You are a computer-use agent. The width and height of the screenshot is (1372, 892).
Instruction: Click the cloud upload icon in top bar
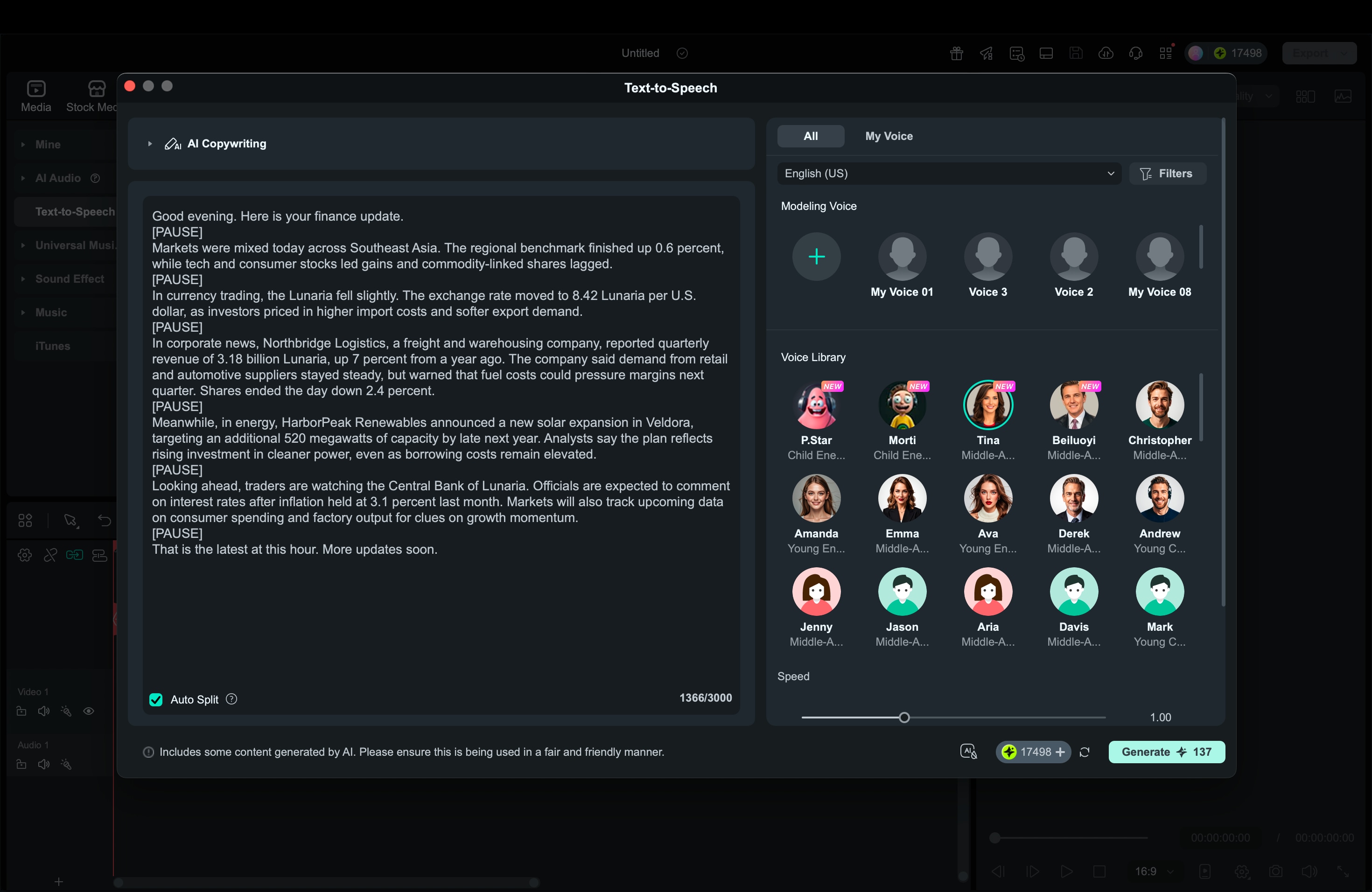click(x=1106, y=53)
